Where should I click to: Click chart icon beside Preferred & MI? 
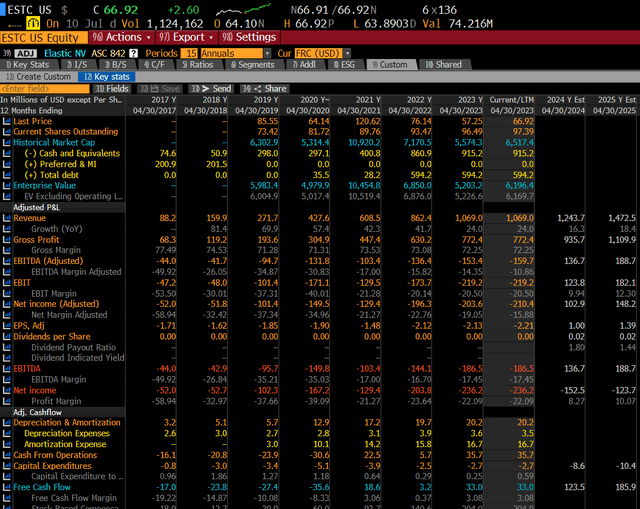click(6, 164)
